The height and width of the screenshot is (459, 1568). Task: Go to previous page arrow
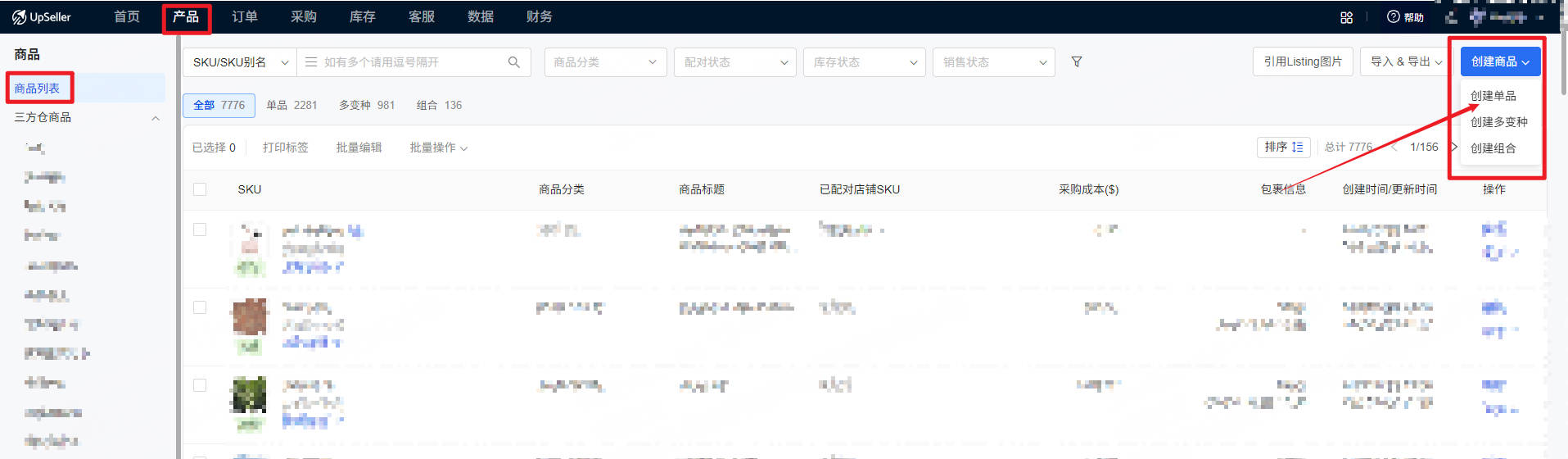(1394, 148)
